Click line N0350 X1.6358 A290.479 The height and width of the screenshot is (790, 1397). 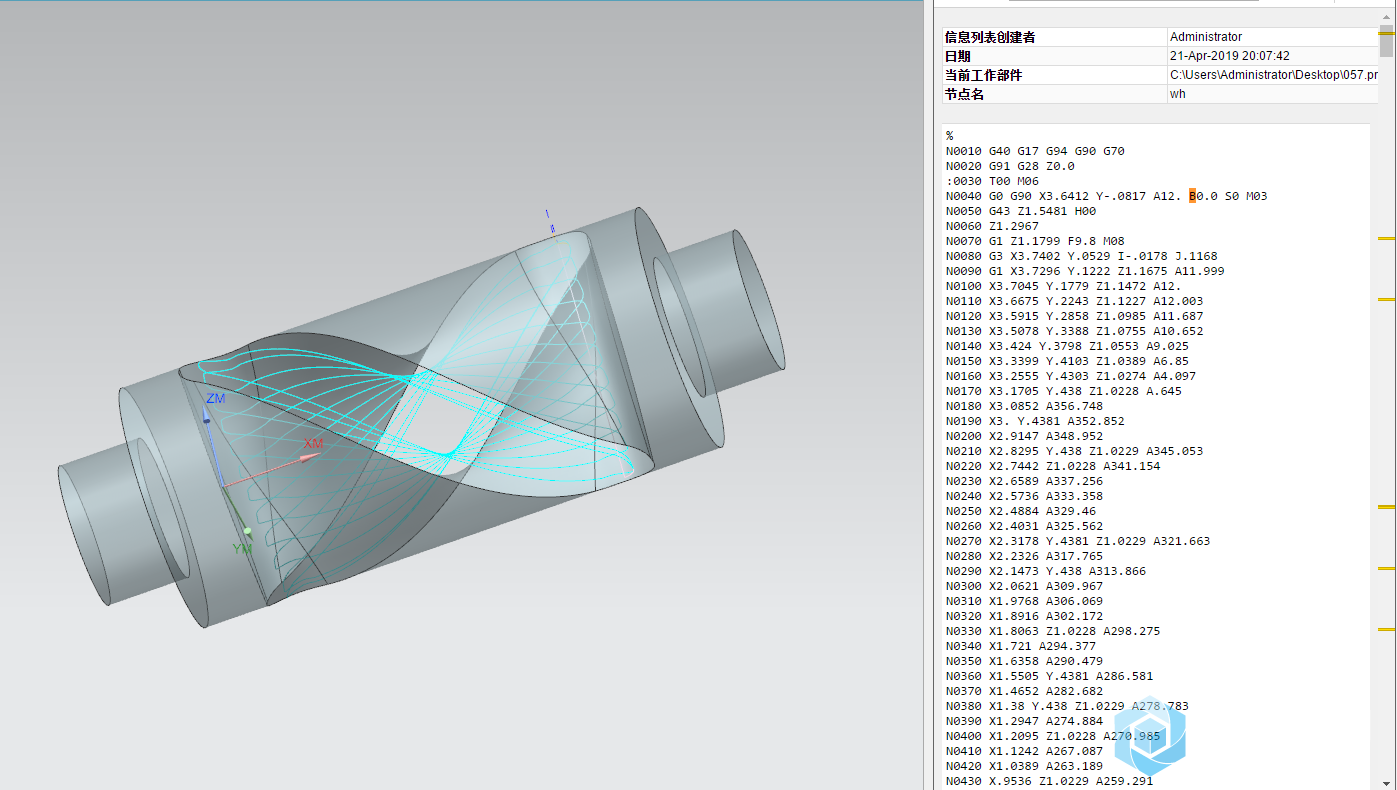[x=1025, y=661]
